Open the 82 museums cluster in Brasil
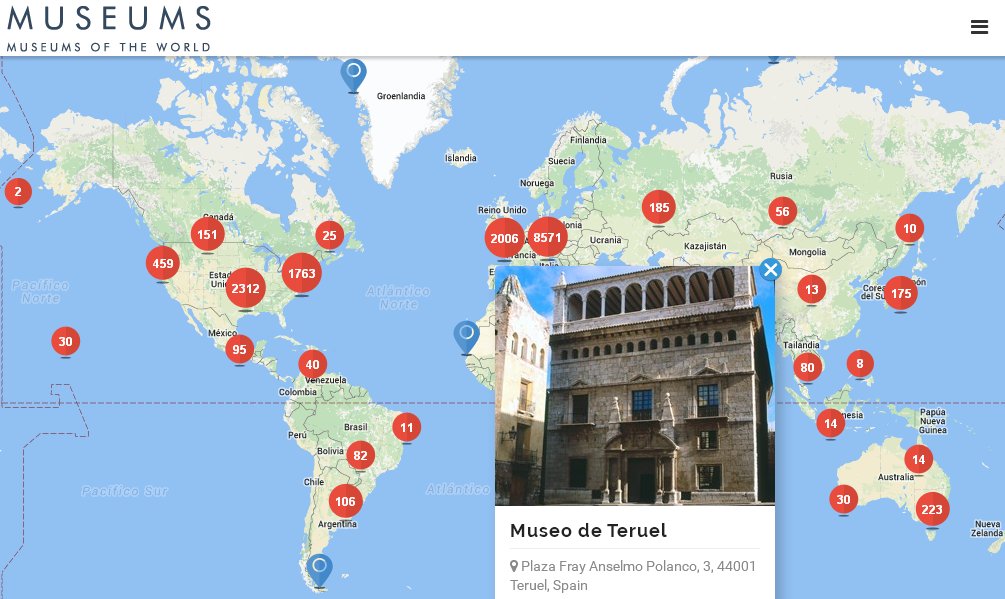1005x599 pixels. (x=360, y=454)
